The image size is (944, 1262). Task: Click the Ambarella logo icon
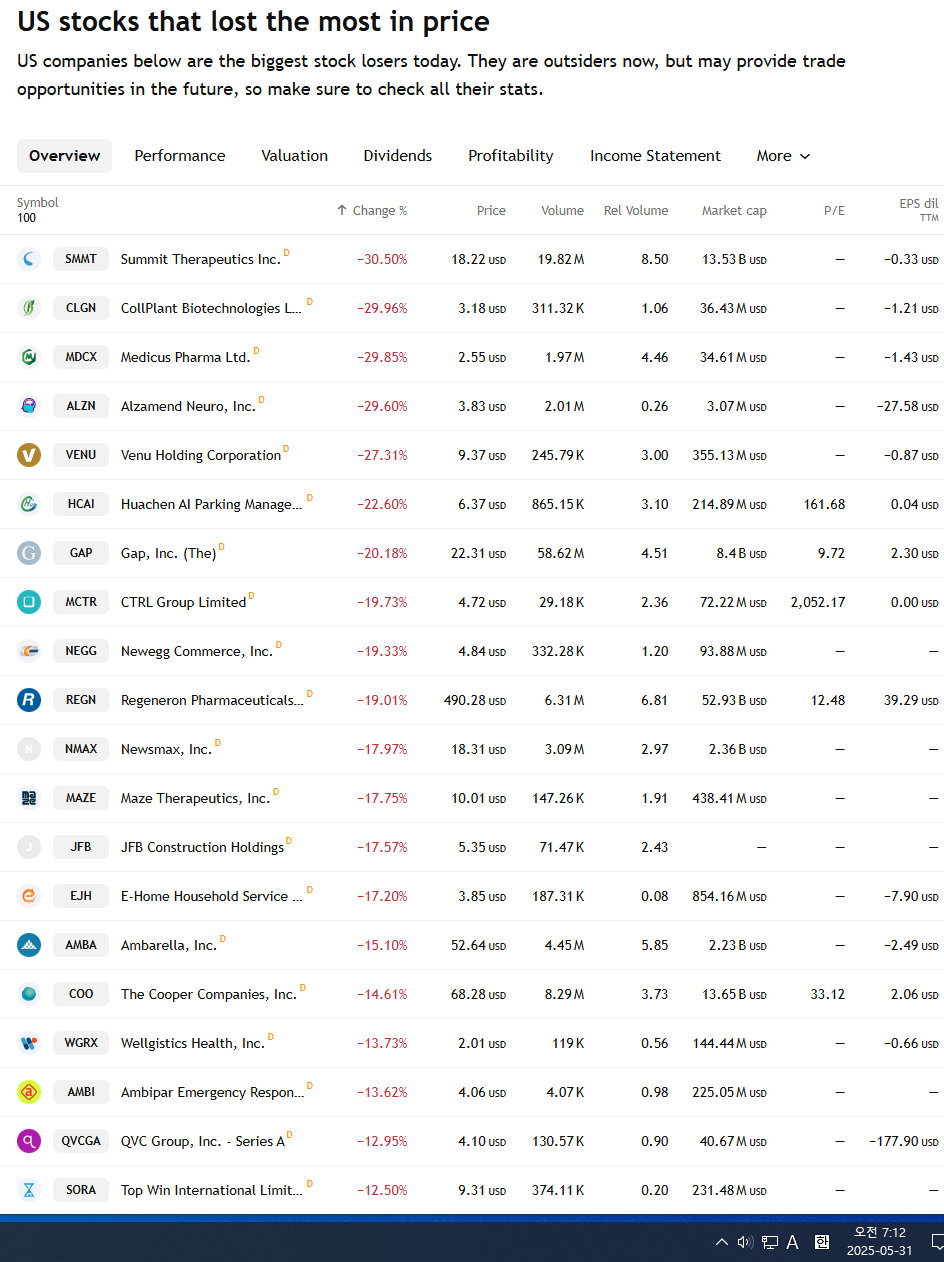tap(29, 945)
